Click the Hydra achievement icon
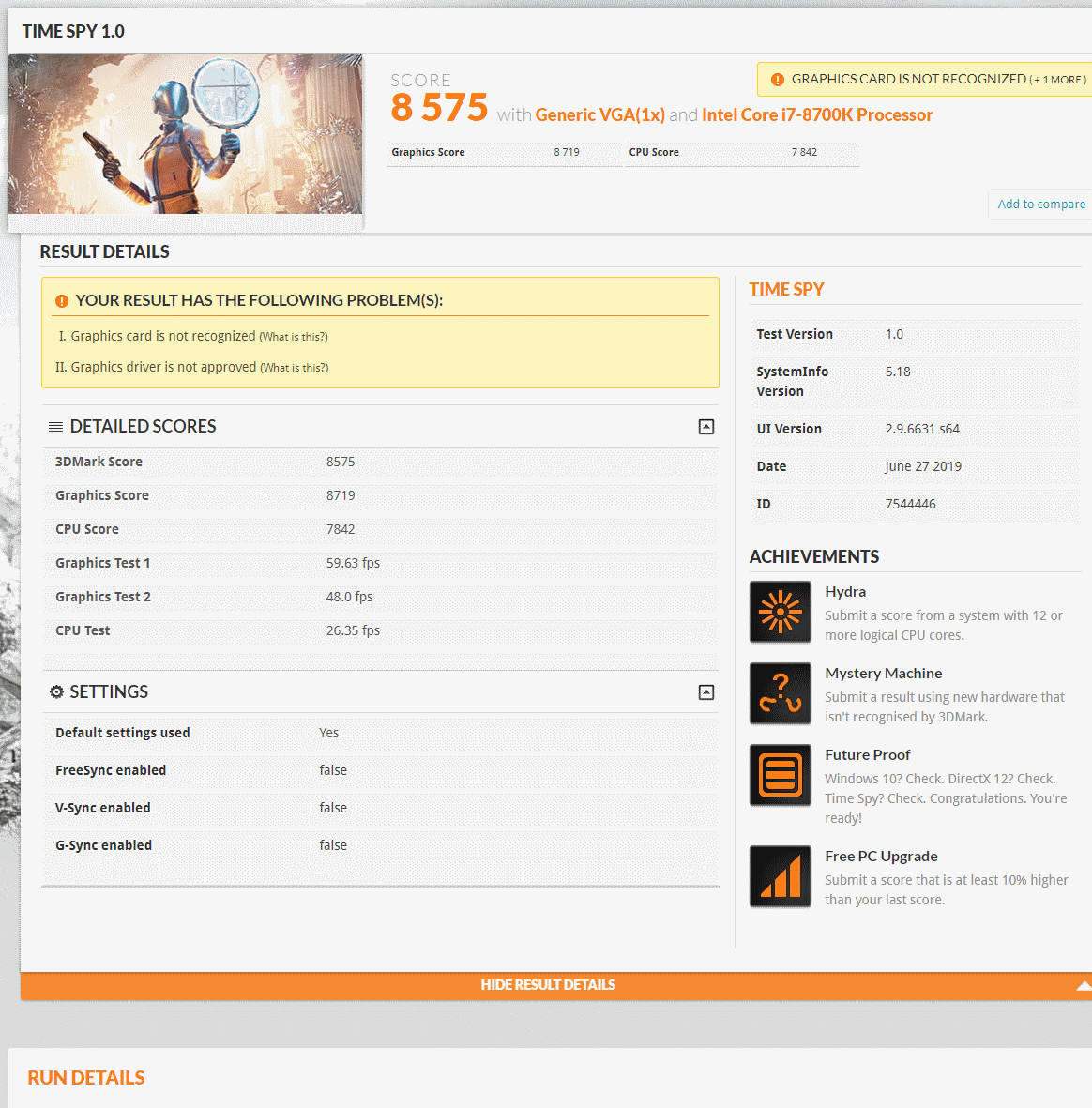This screenshot has height=1108, width=1092. point(780,612)
